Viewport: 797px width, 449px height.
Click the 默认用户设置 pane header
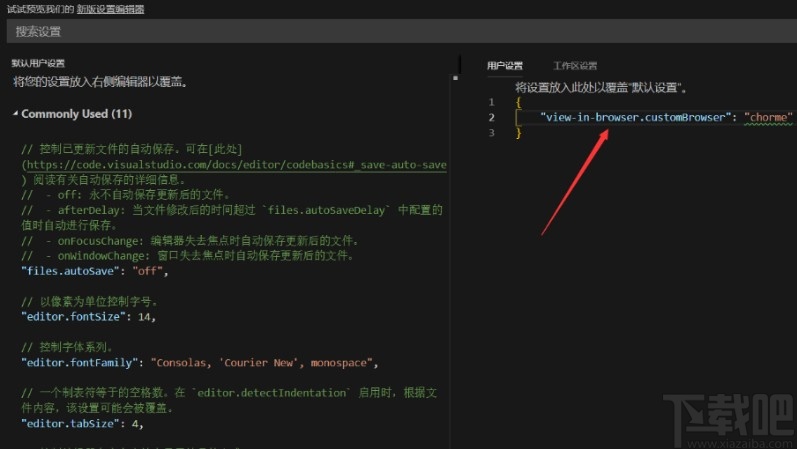[38, 62]
